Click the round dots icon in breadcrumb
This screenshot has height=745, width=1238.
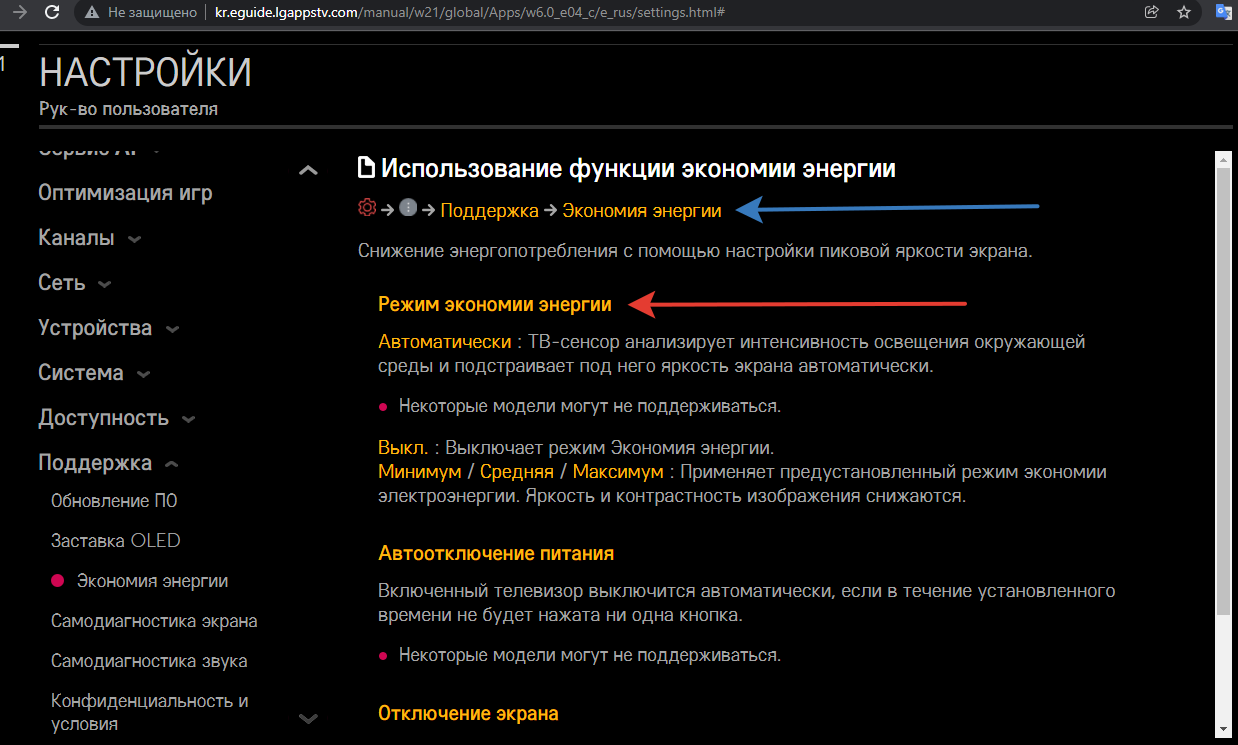(x=408, y=209)
